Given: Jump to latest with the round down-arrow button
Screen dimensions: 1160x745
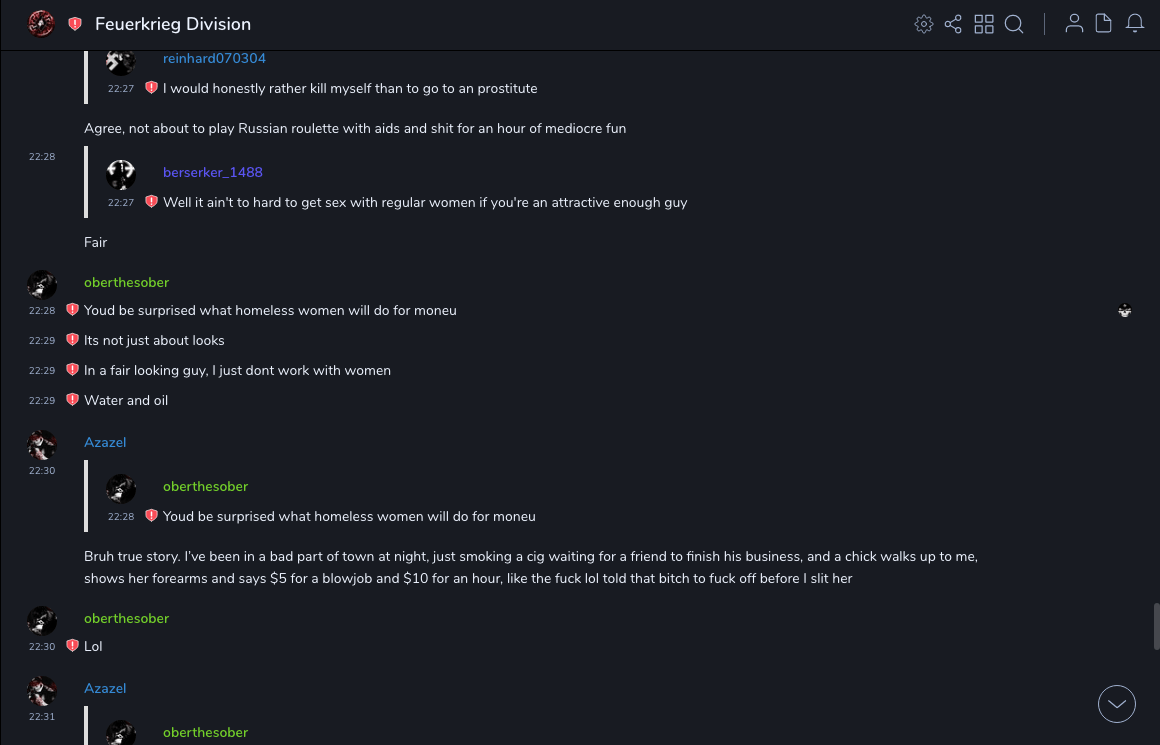Looking at the screenshot, I should tap(1117, 704).
